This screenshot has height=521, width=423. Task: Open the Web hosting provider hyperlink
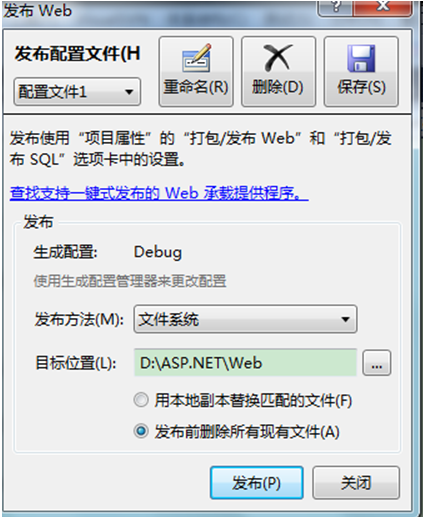159,193
